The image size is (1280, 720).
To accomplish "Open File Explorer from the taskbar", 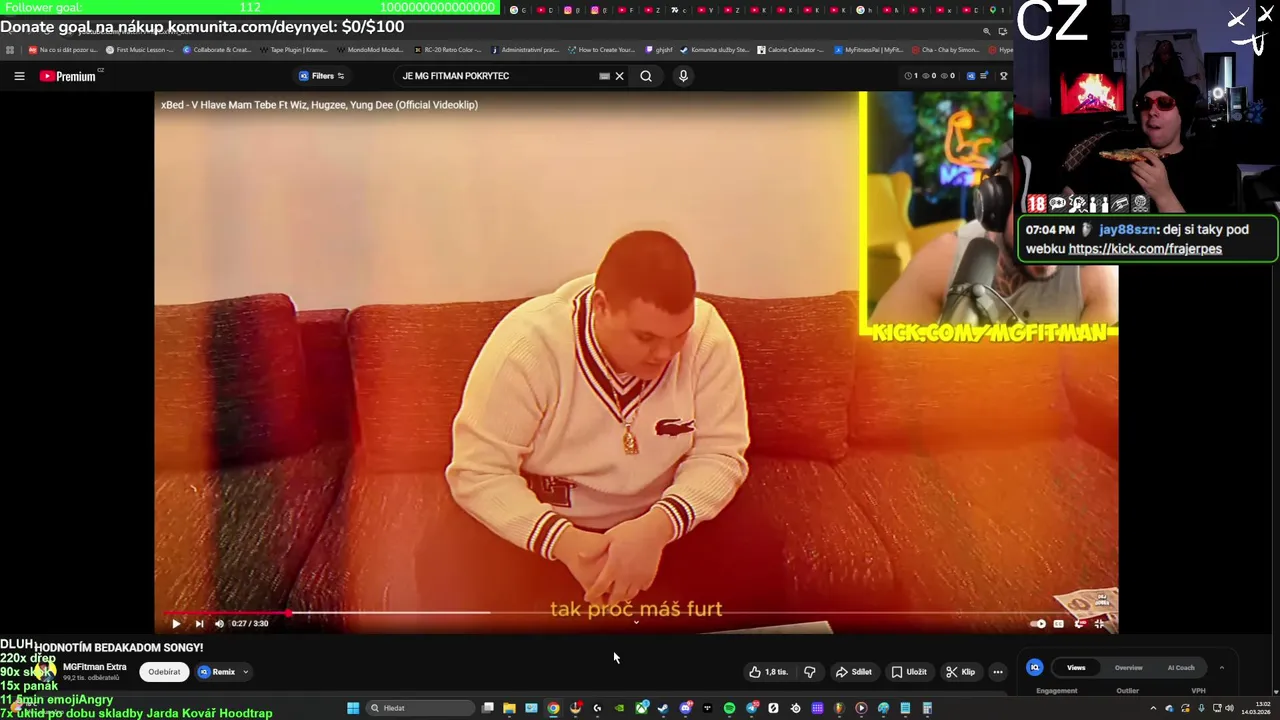I will (509, 708).
